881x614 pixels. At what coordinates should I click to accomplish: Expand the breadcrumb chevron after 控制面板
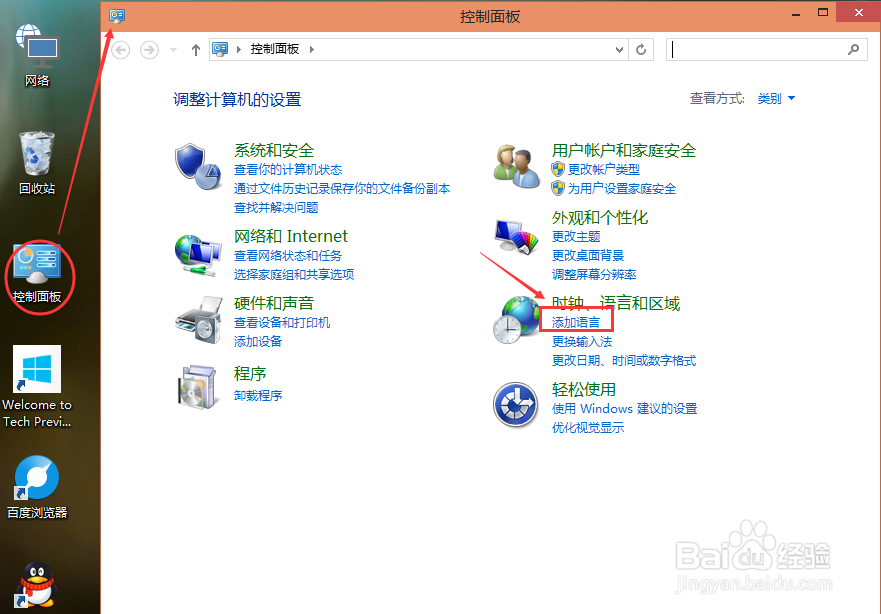tap(311, 49)
